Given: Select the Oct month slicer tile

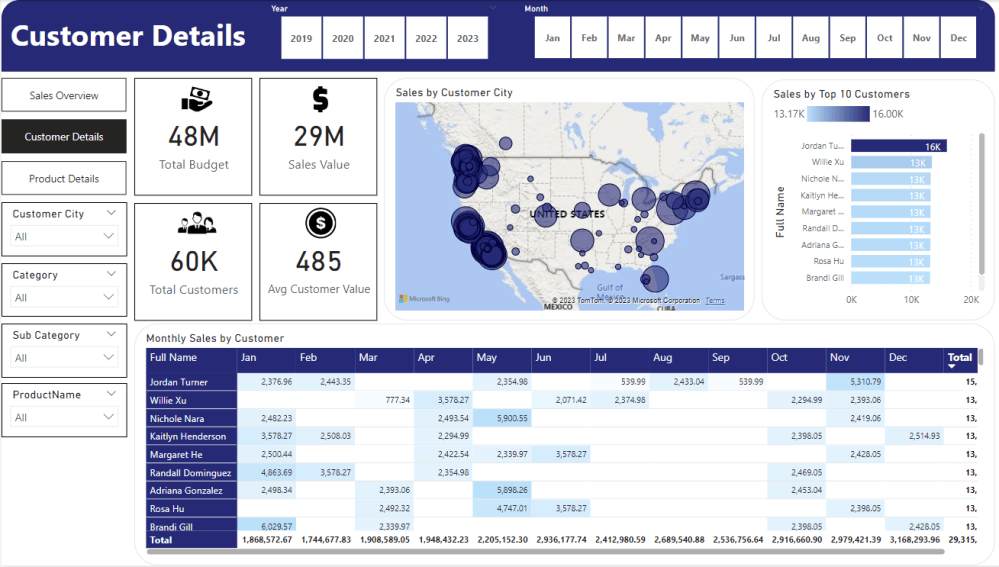Looking at the screenshot, I should pos(885,38).
